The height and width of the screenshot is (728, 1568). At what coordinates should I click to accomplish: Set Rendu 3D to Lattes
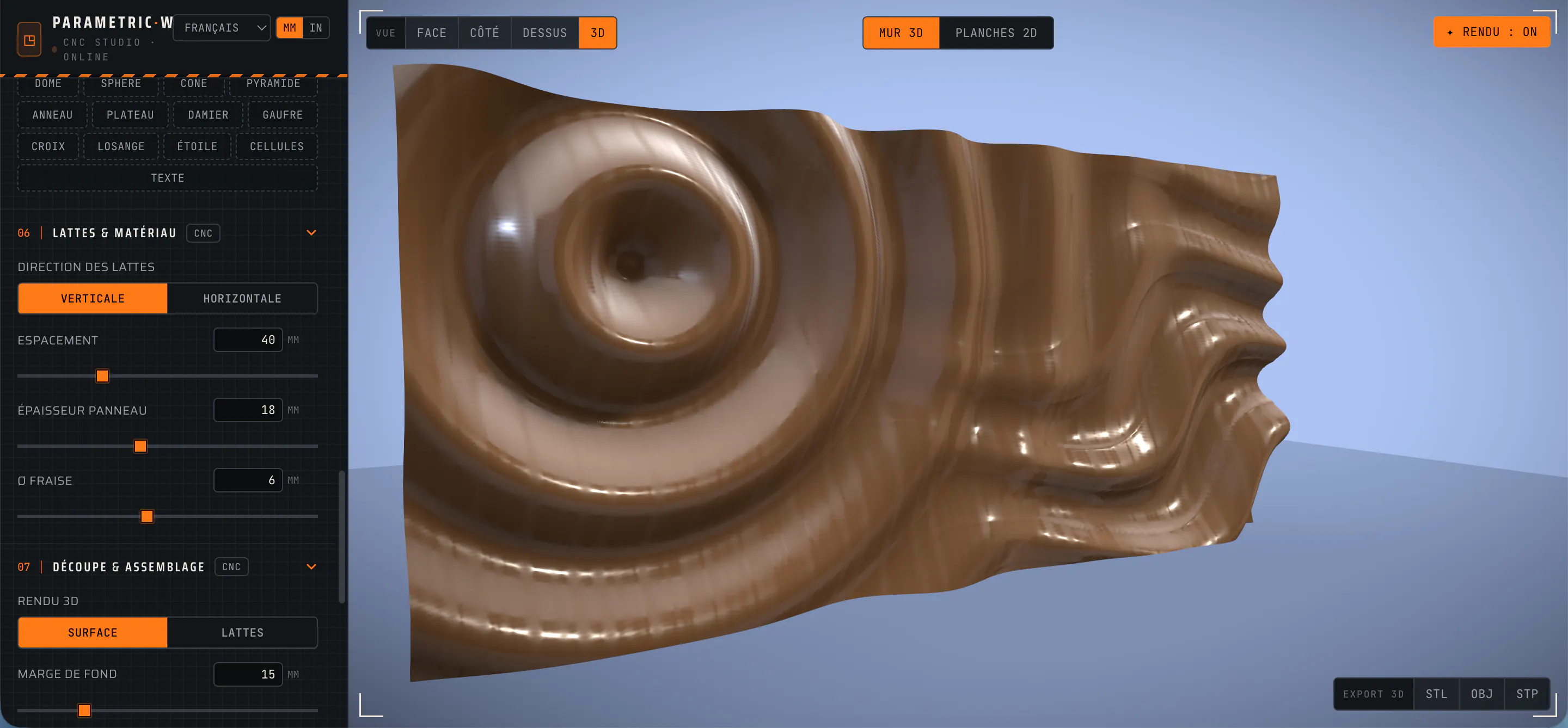[242, 633]
